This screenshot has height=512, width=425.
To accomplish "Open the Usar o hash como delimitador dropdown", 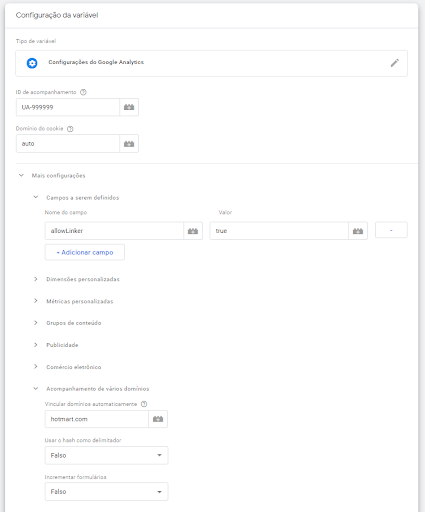I will 106,455.
